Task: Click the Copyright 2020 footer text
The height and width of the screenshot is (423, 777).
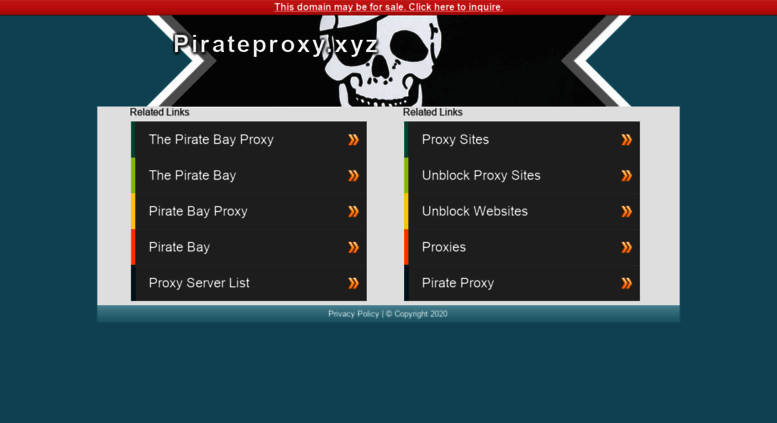Action: click(x=417, y=314)
